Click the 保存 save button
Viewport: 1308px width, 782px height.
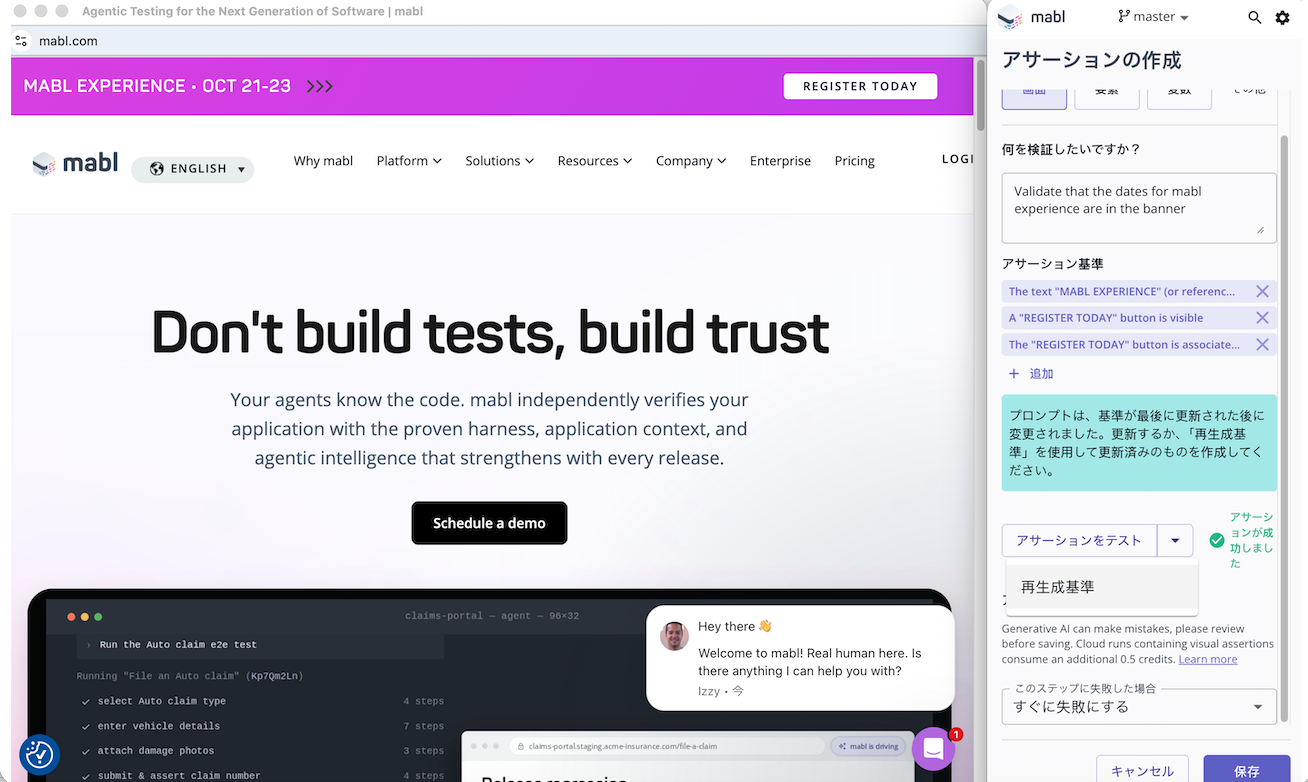1246,770
